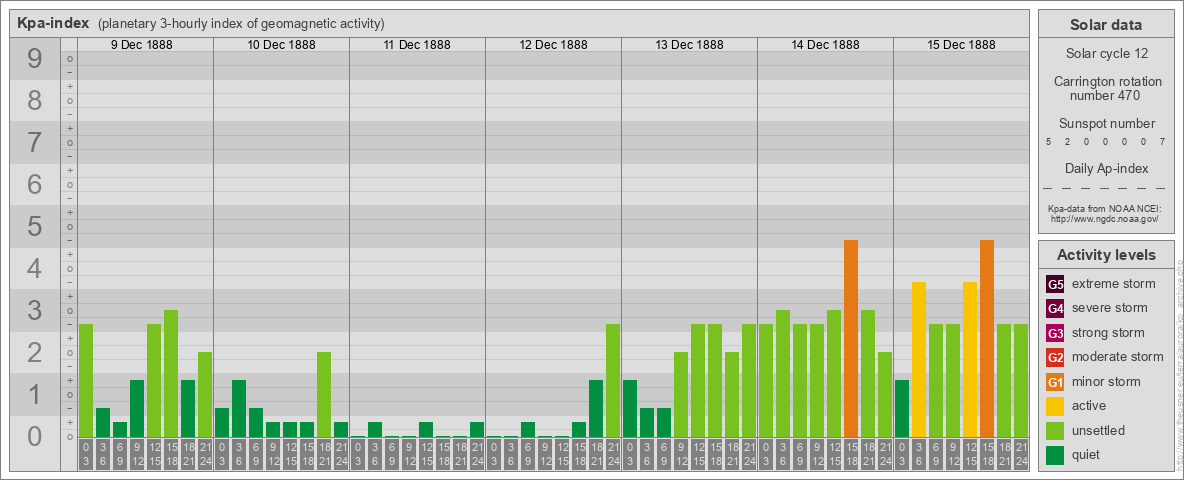The width and height of the screenshot is (1184, 480).
Task: Click the Kp scale number 7
Action: click(x=35, y=143)
